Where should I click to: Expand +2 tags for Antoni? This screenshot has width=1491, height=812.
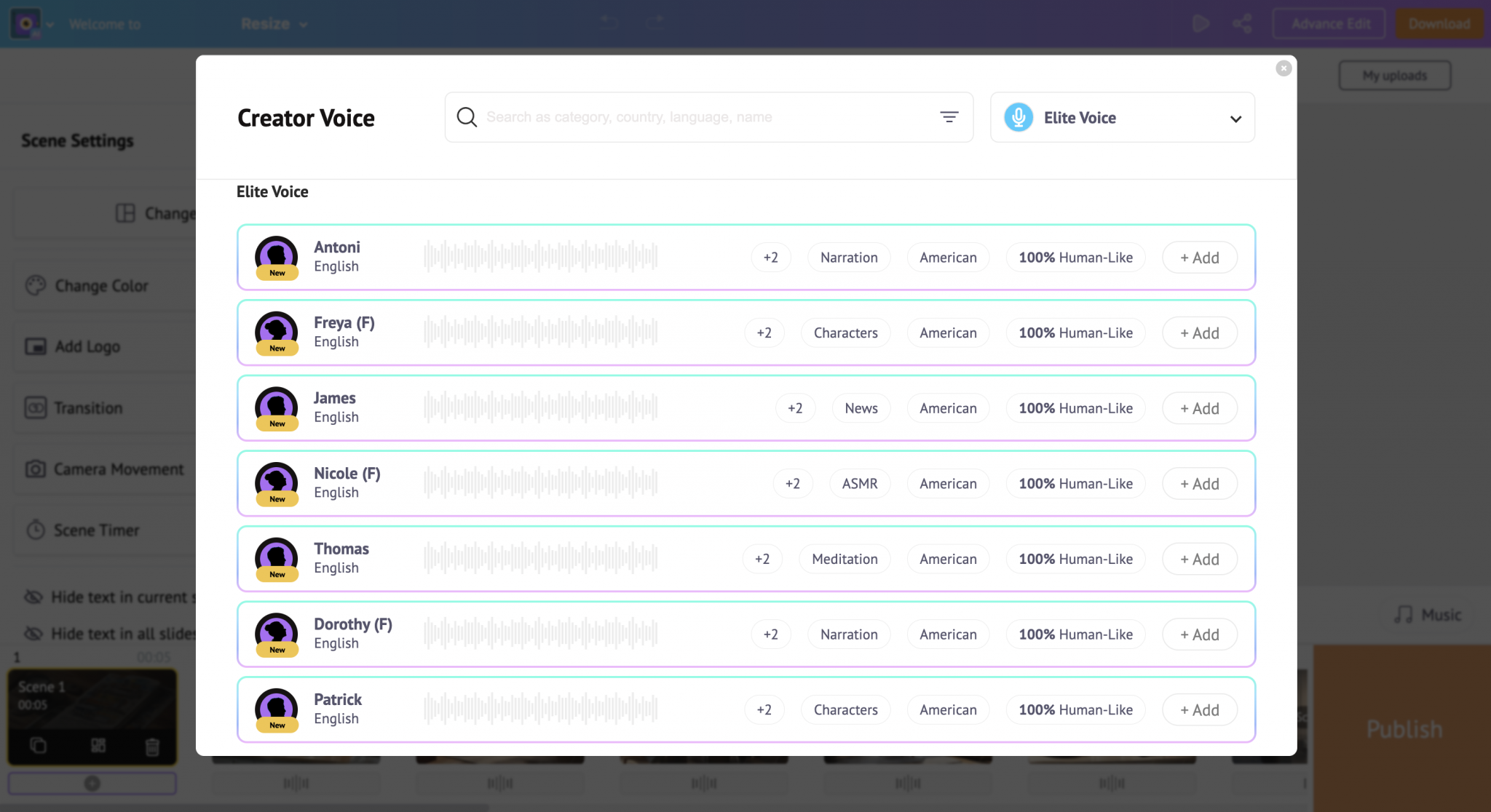pos(770,258)
